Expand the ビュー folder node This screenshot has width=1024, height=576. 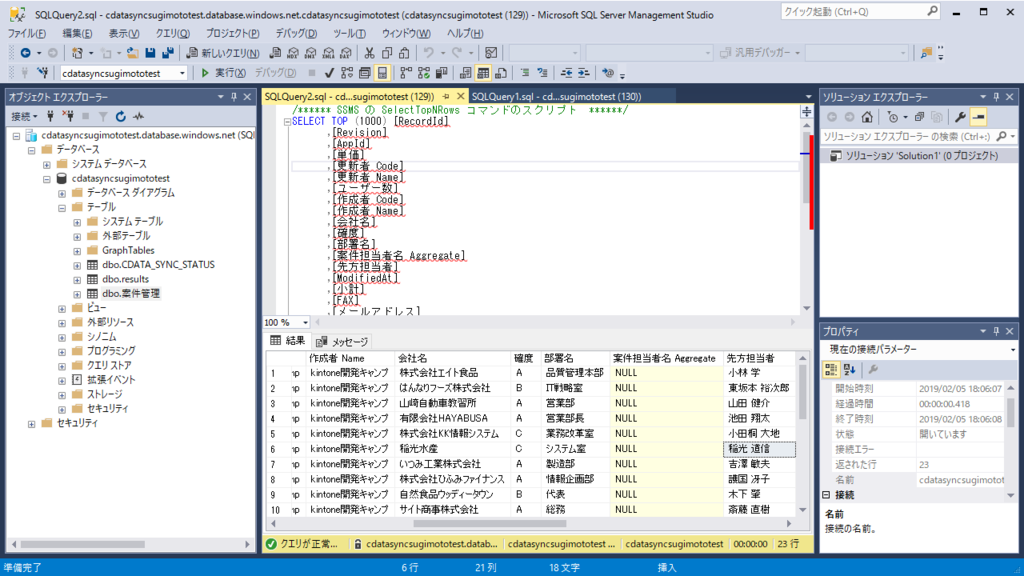tap(62, 308)
